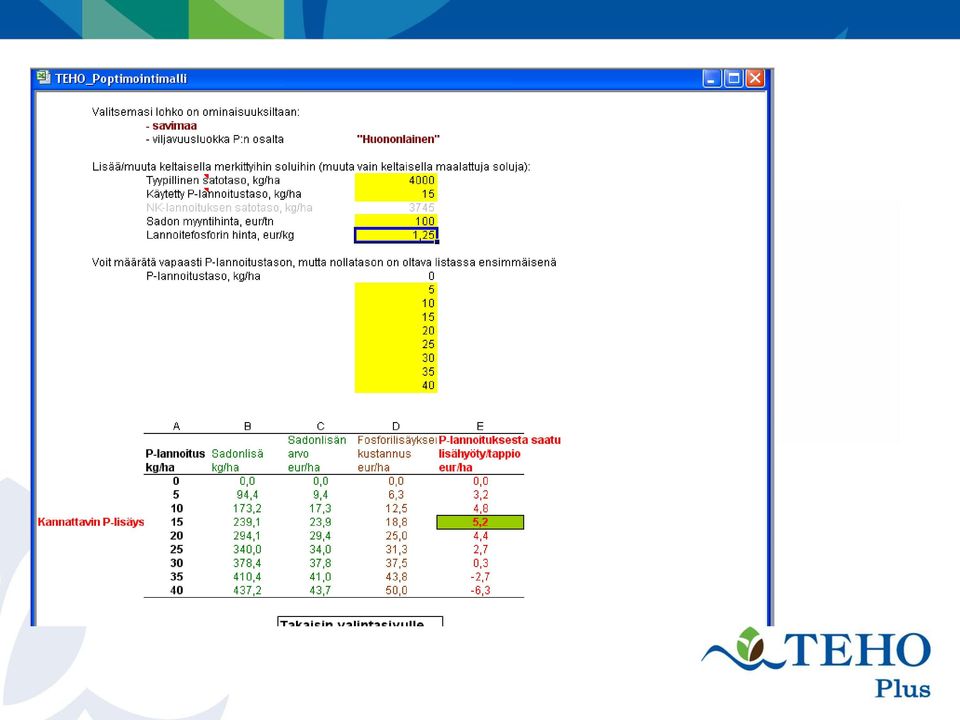Maximize the TEHO_Poptimointimalli window

coord(733,78)
